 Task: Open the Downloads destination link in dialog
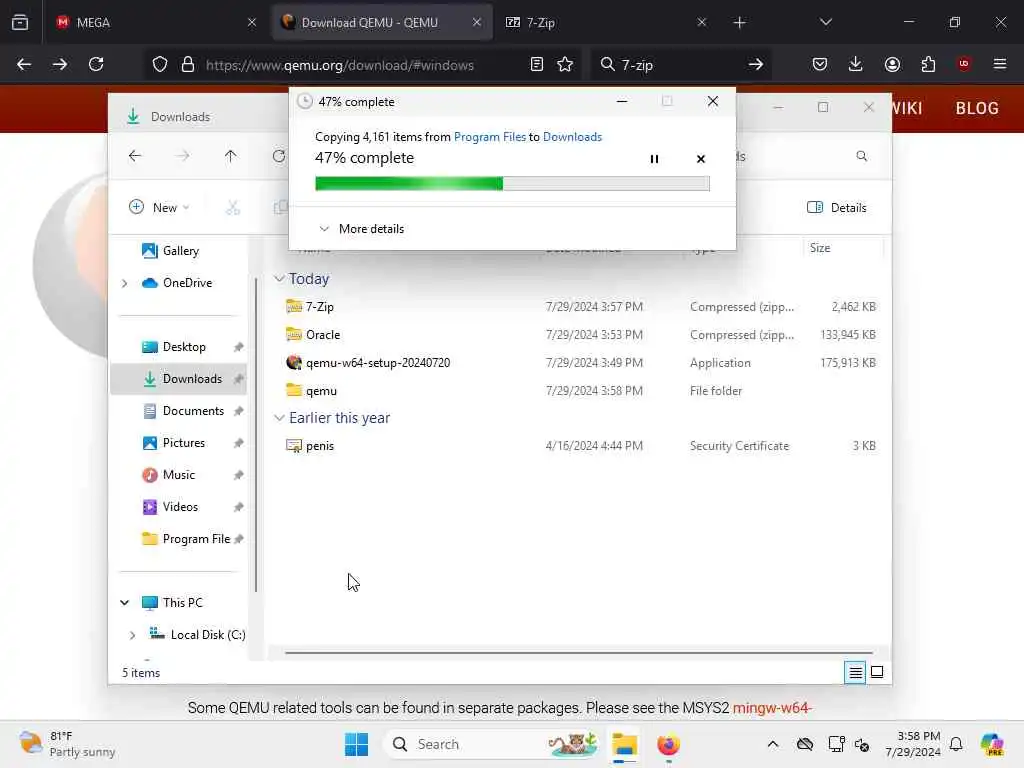pos(572,136)
